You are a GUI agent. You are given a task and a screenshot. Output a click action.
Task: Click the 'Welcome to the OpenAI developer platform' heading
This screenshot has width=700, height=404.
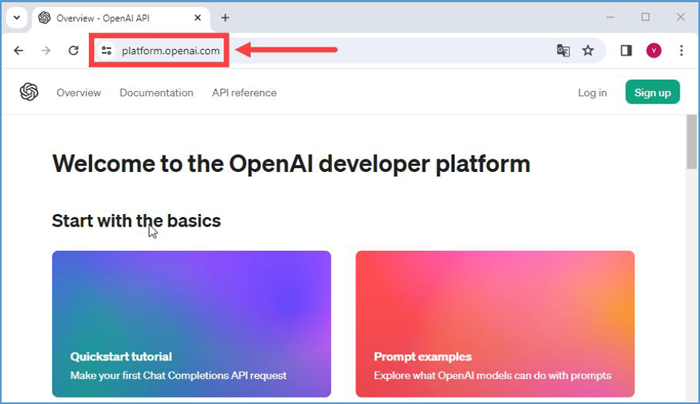click(291, 163)
